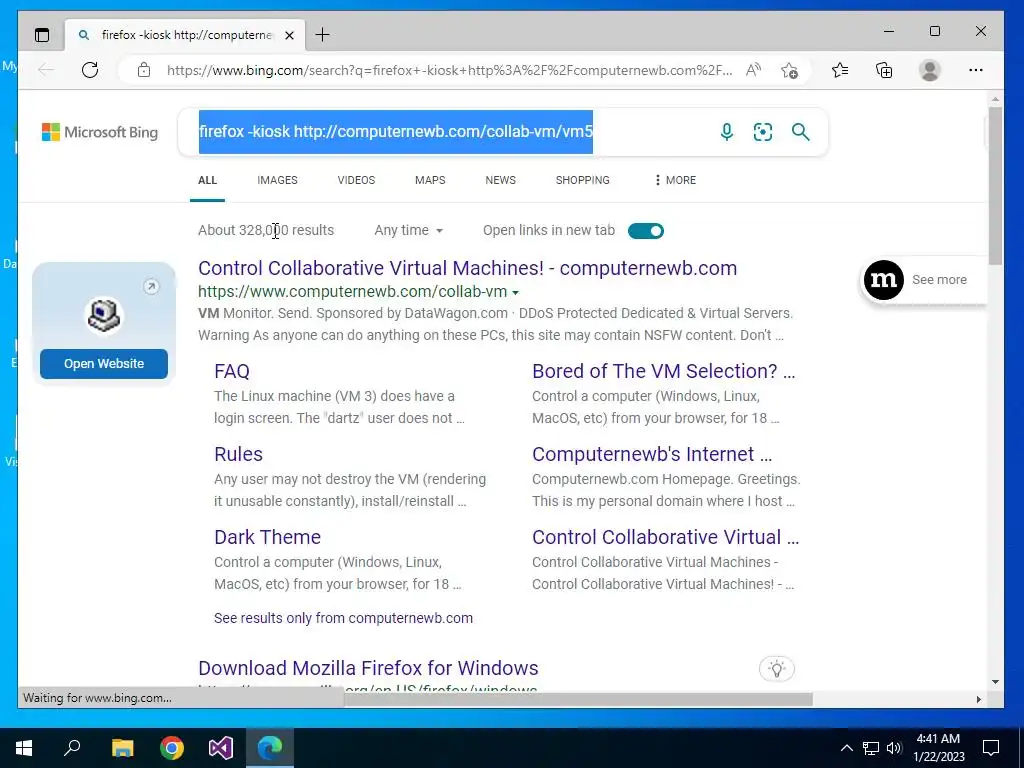
Task: Switch to the ALL results tab
Action: point(208,180)
